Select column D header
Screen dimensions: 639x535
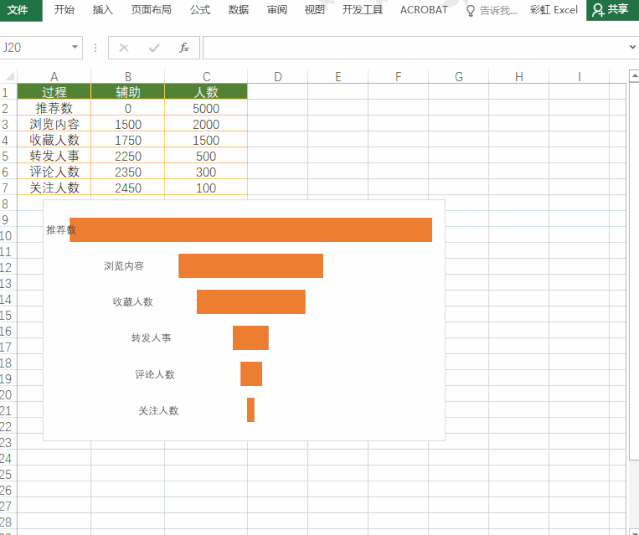point(278,76)
